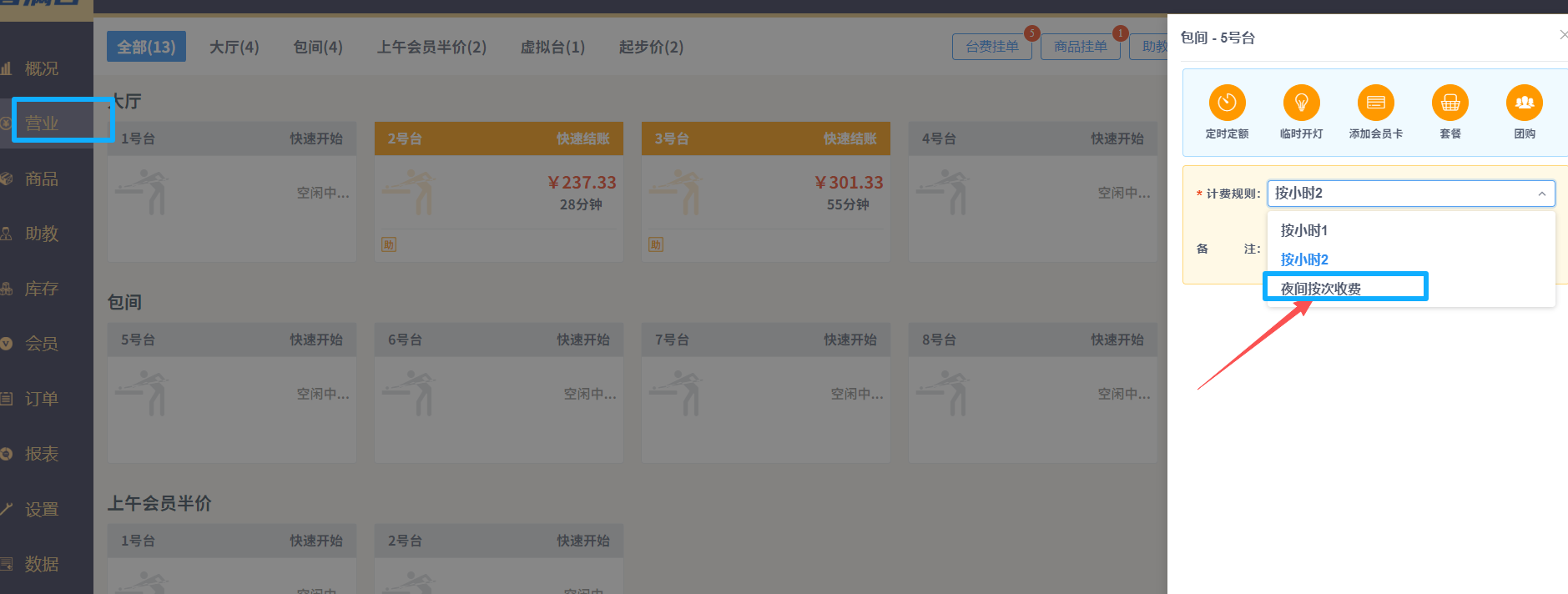Click the 助 badge on 3号台
This screenshot has width=1568, height=594.
656,244
